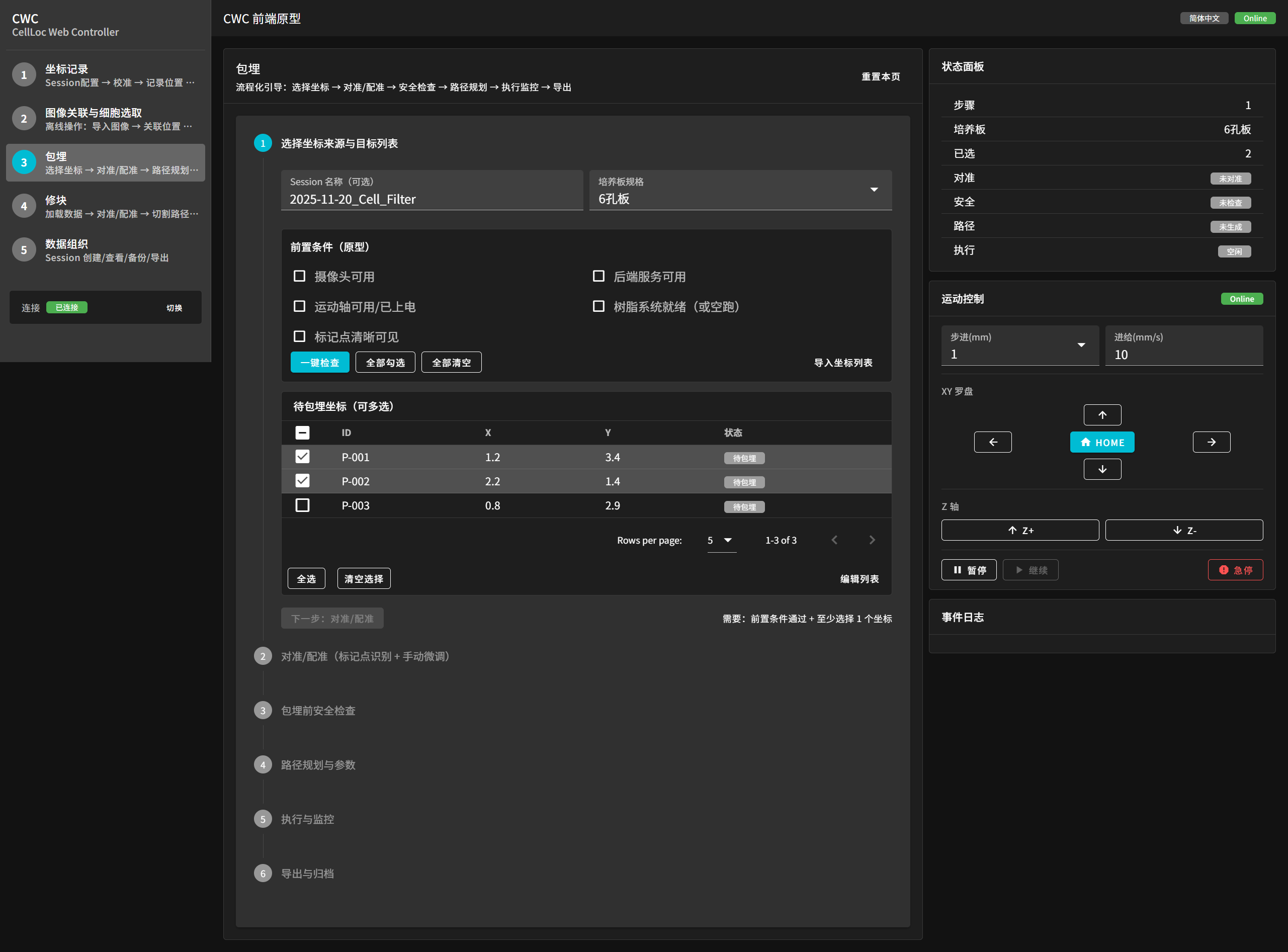Click 全部清空 to clear preconditions
Image resolution: width=1288 pixels, height=952 pixels.
pos(451,363)
